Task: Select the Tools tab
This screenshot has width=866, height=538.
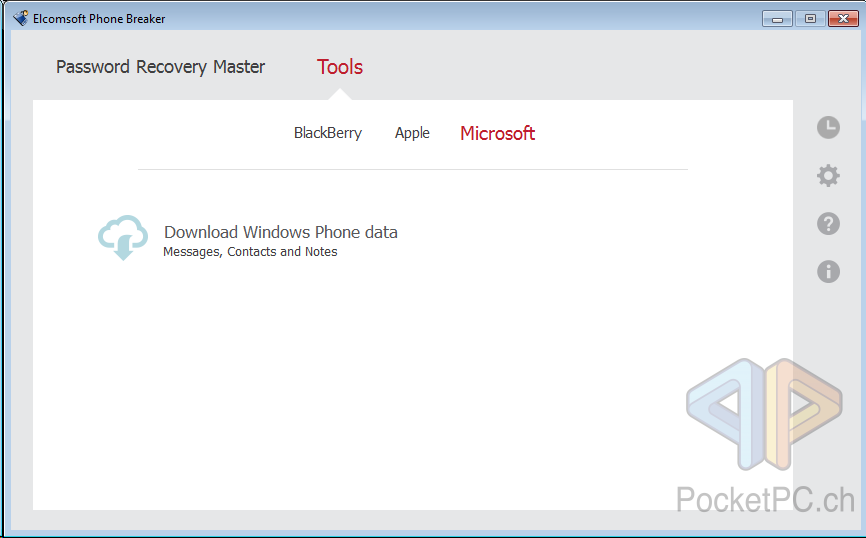Action: click(340, 67)
